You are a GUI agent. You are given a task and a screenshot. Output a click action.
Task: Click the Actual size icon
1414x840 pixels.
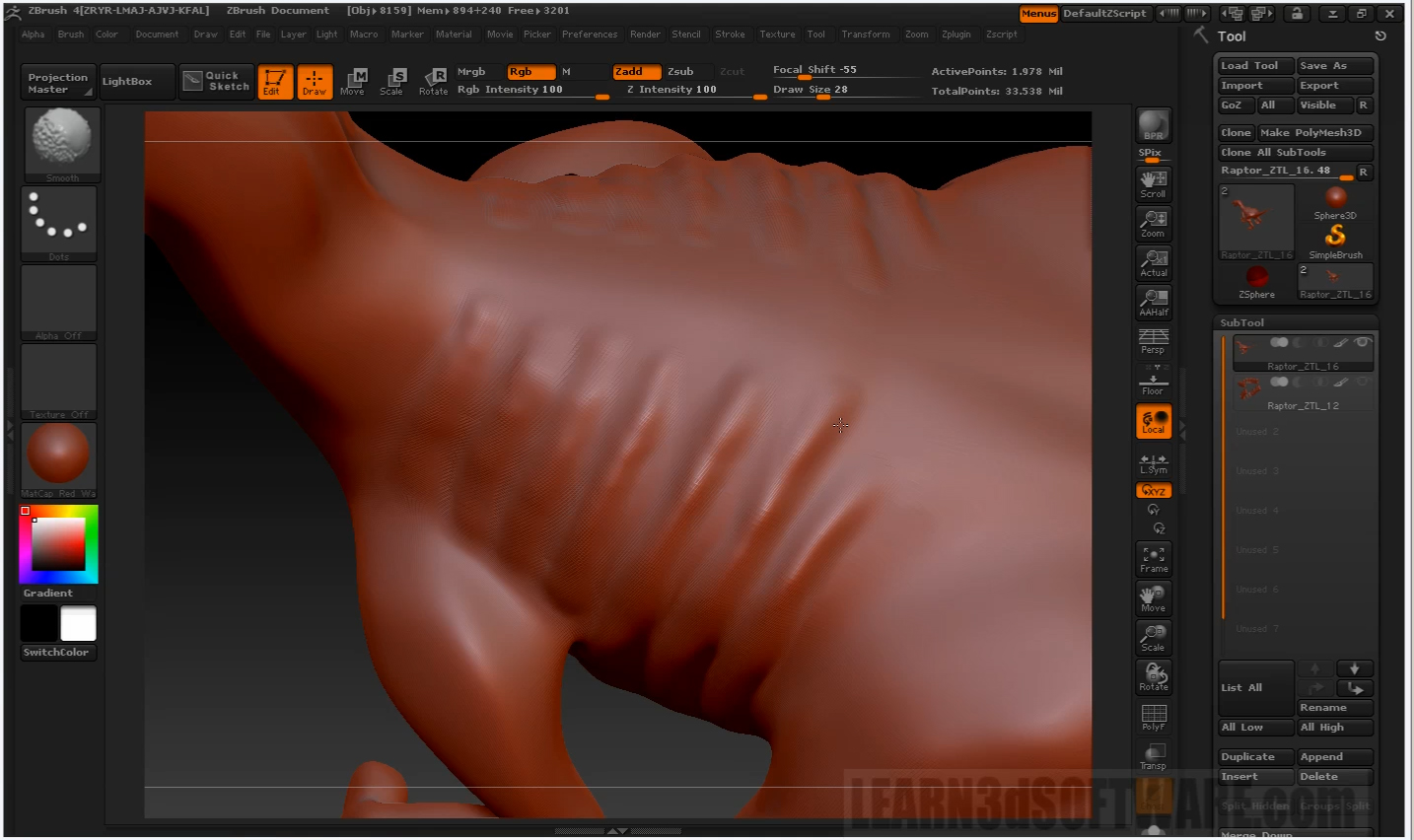[1153, 262]
